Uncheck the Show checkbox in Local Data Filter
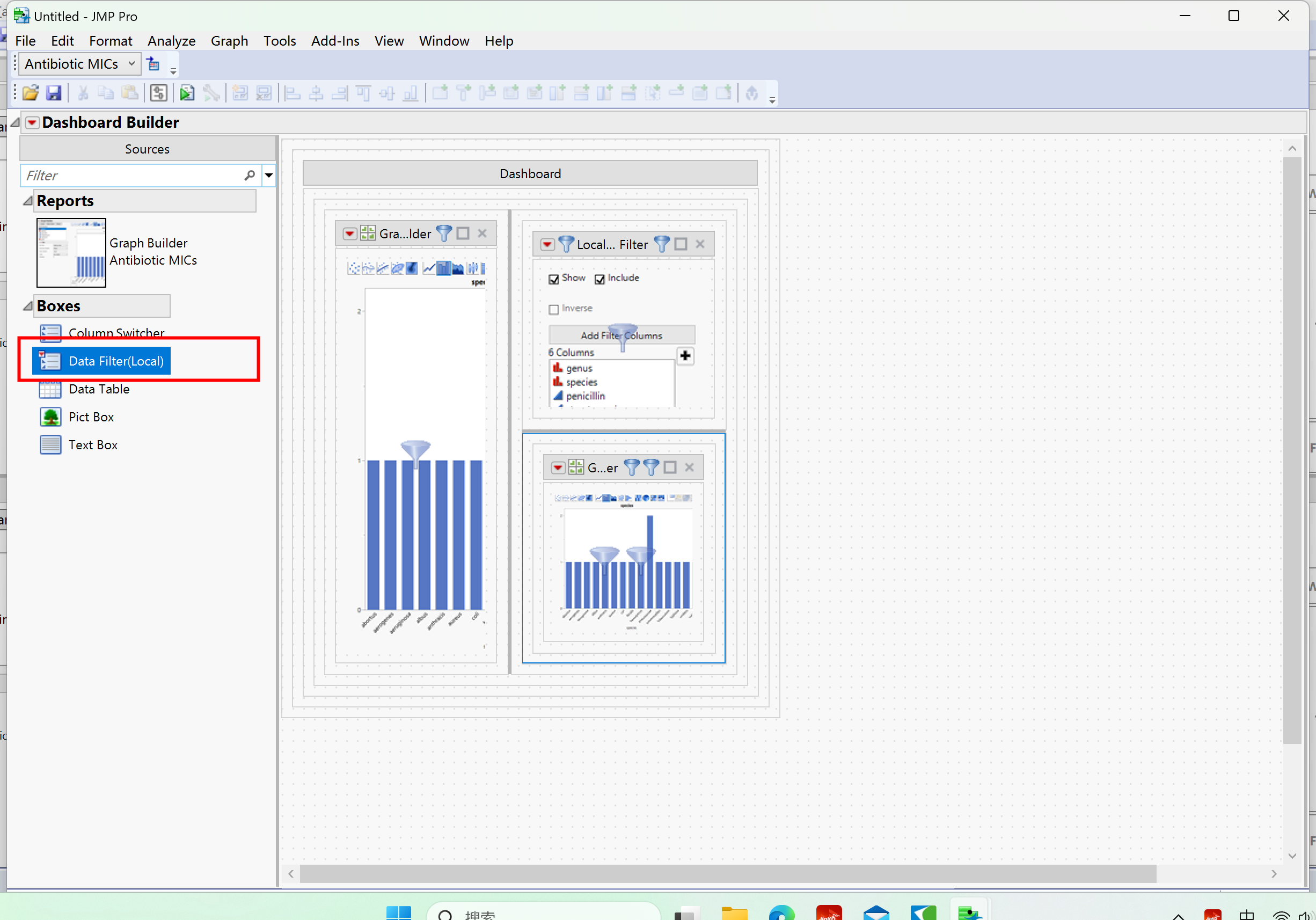Viewport: 1316px width, 920px height. click(x=554, y=279)
